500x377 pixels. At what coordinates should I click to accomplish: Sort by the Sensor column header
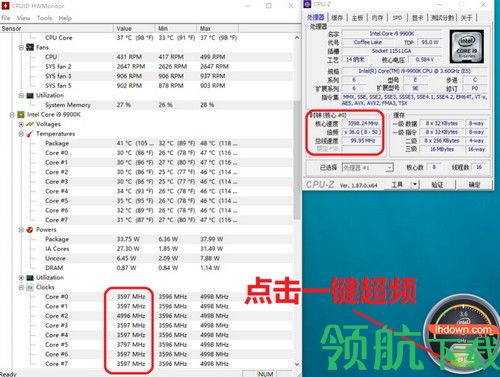tap(57, 29)
